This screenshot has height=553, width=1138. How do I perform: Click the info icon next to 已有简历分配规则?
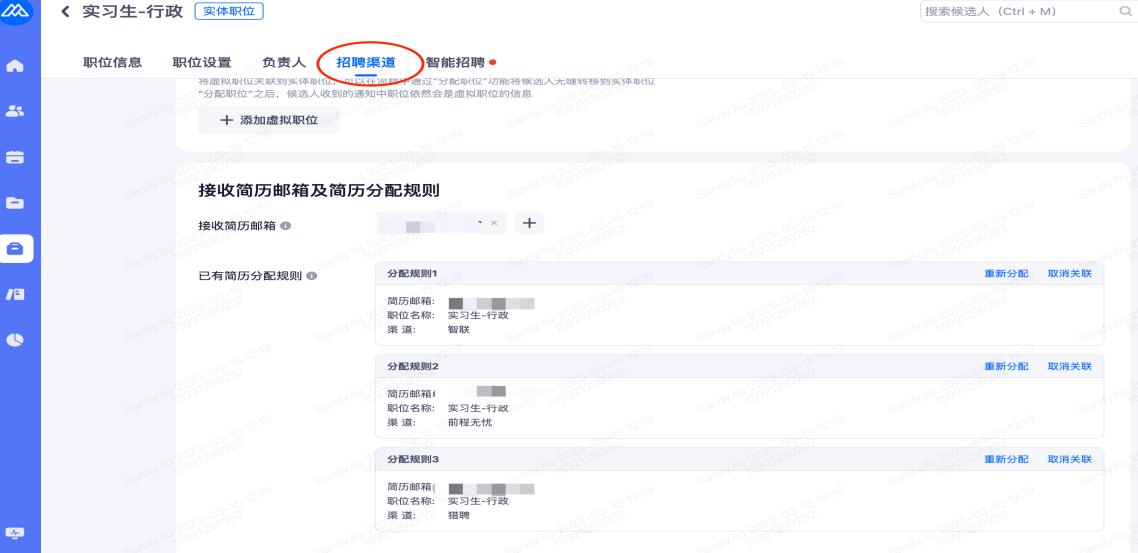[x=311, y=275]
